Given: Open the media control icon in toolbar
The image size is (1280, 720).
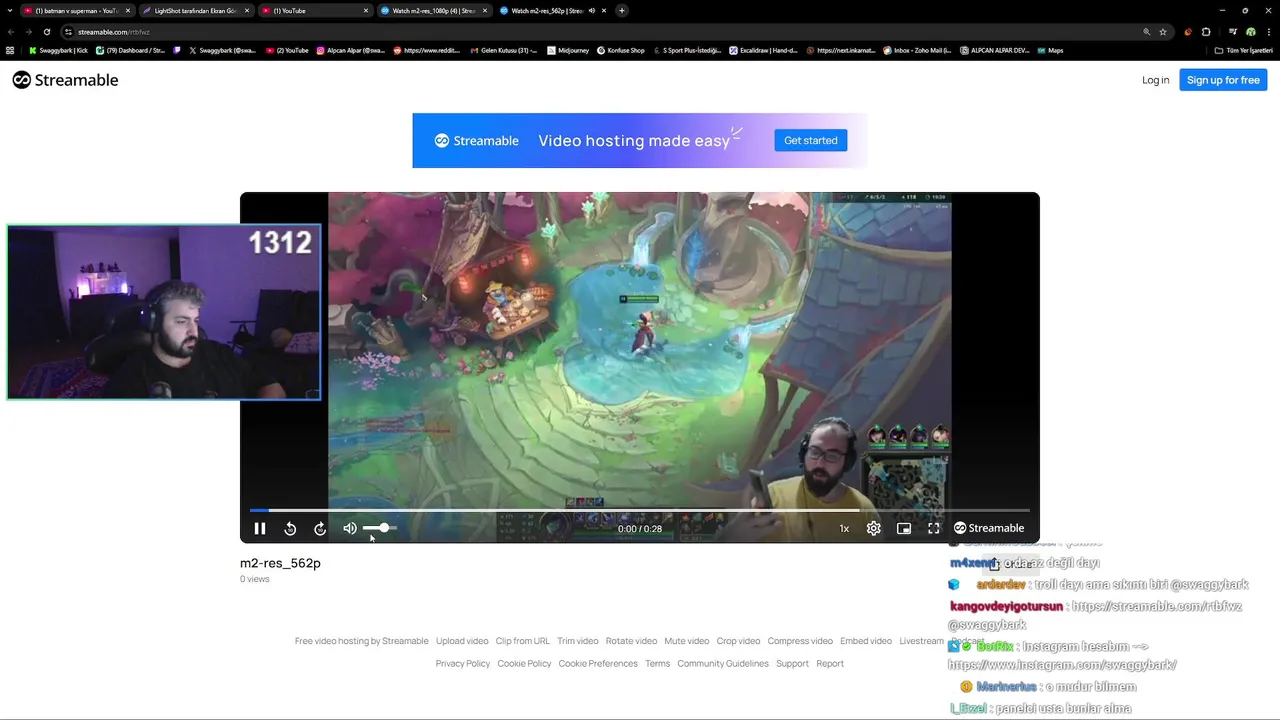Looking at the screenshot, I should [x=1233, y=32].
